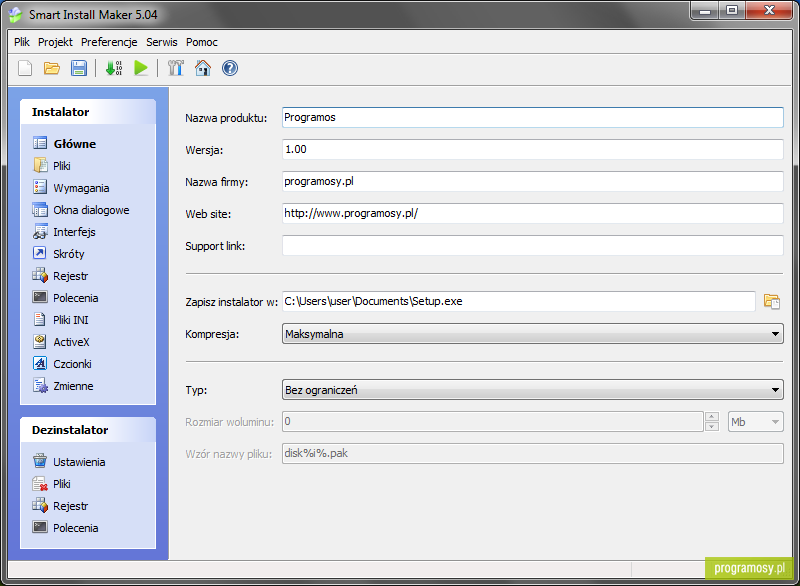Click the Open project folder icon
800x586 pixels.
click(x=52, y=68)
